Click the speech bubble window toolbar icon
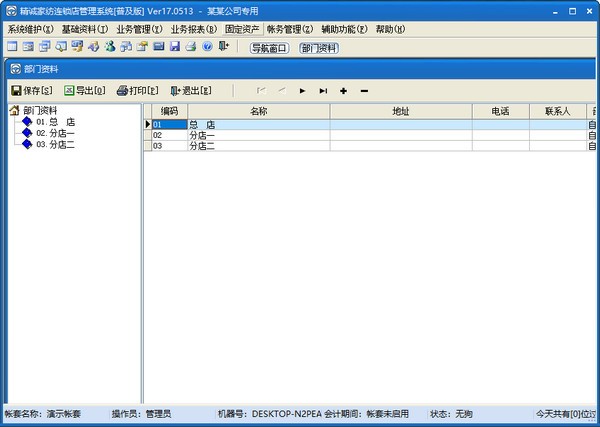Image resolution: width=600 pixels, height=427 pixels. coord(61,47)
